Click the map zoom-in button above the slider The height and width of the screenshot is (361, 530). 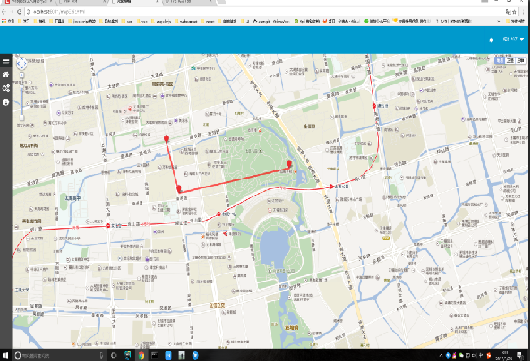point(21,75)
